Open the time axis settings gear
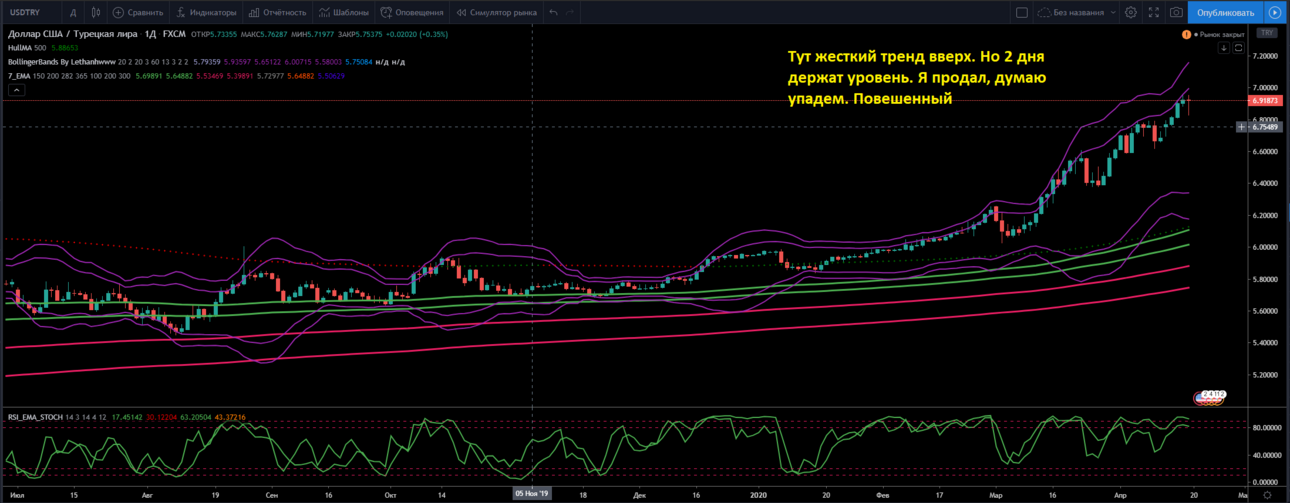1290x503 pixels. point(1267,494)
